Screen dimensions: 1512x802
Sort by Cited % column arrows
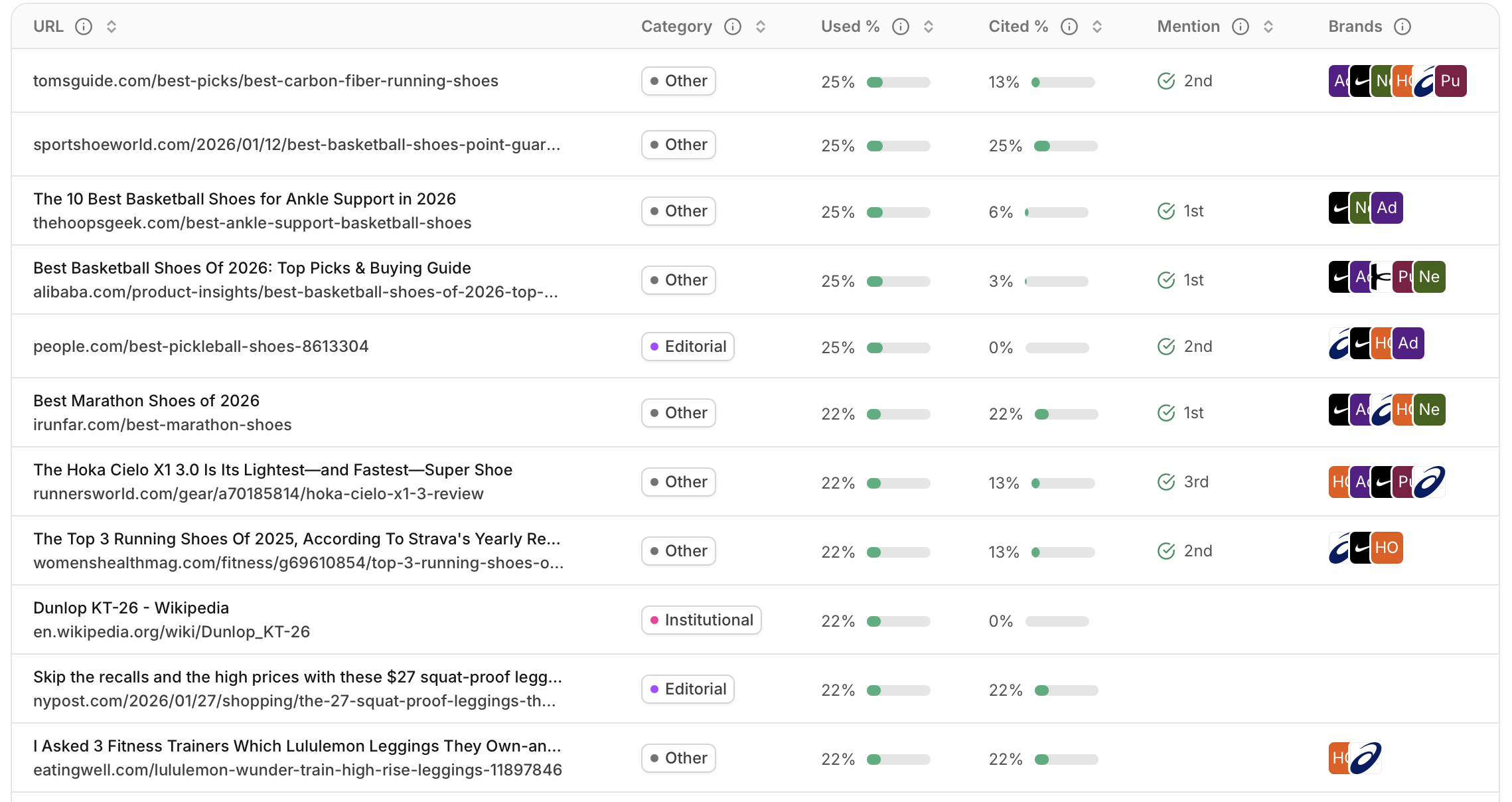[1097, 27]
